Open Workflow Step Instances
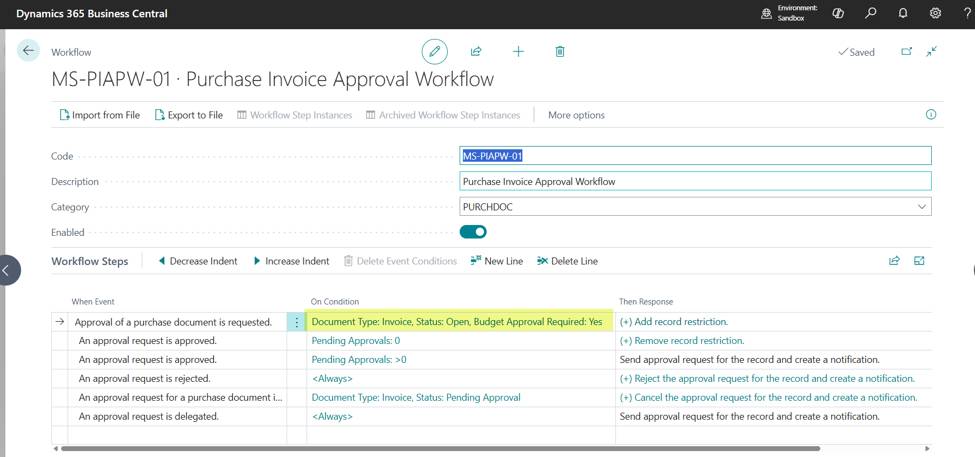Viewport: 975px width, 457px height. click(x=295, y=115)
